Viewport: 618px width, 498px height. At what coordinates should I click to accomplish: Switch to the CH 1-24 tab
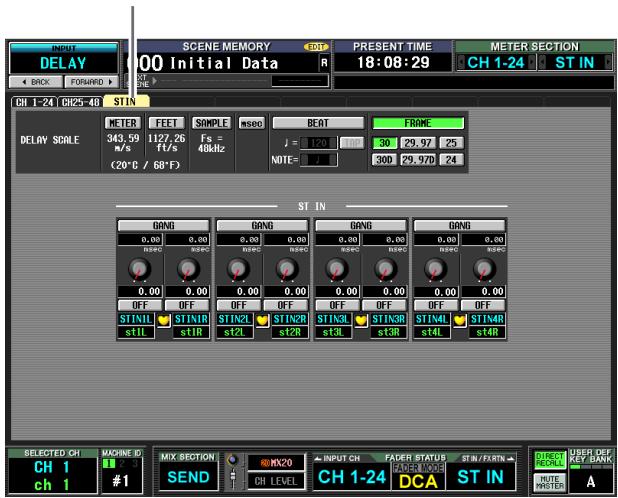tap(34, 102)
